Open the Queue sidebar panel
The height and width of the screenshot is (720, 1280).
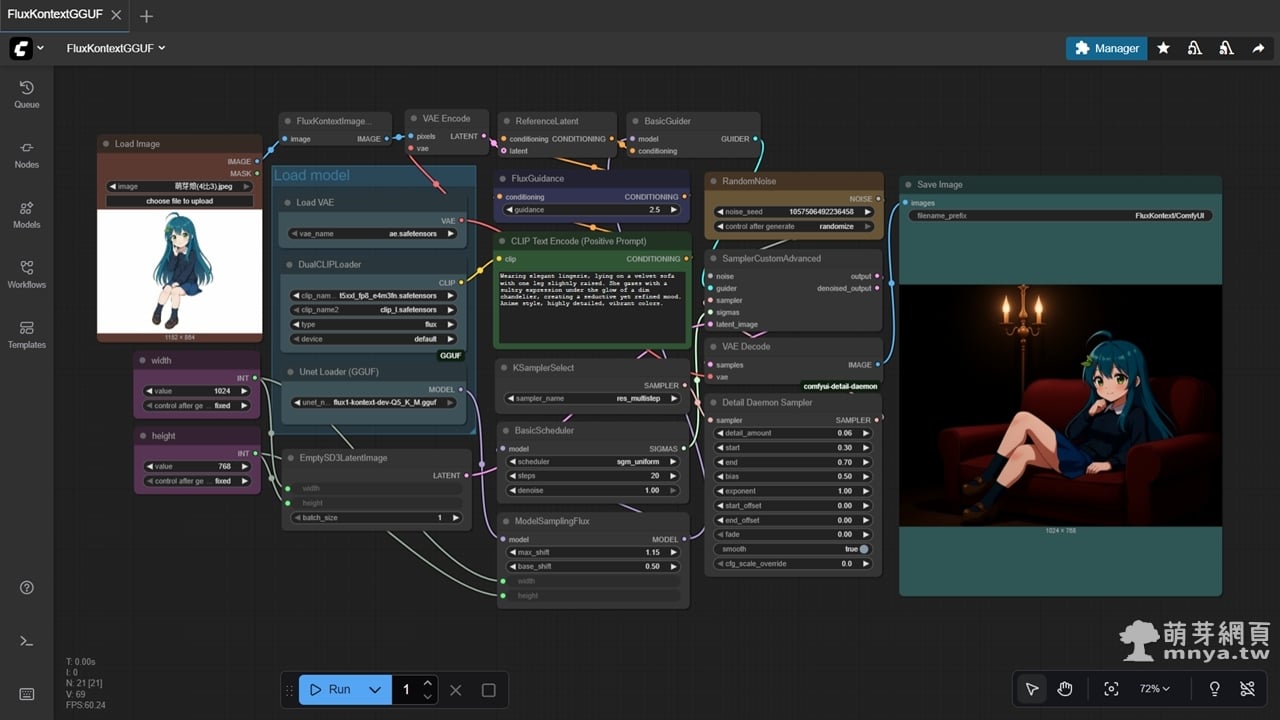click(x=27, y=94)
